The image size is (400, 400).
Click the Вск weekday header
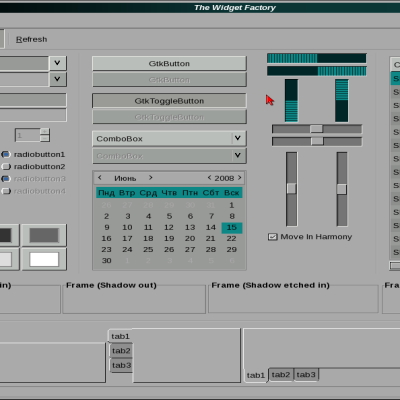(232, 193)
